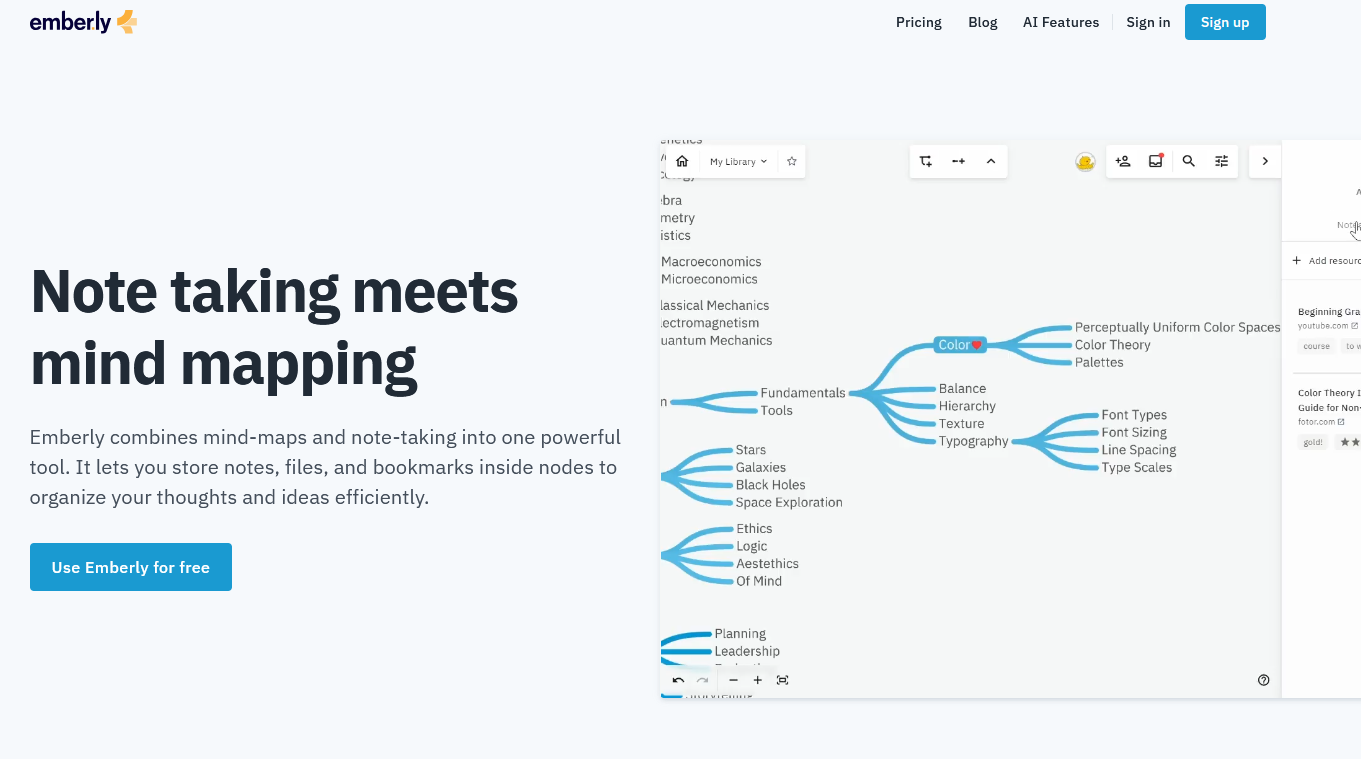Screen dimensions: 1361x759
Task: Click the help question mark icon
Action: point(1264,680)
